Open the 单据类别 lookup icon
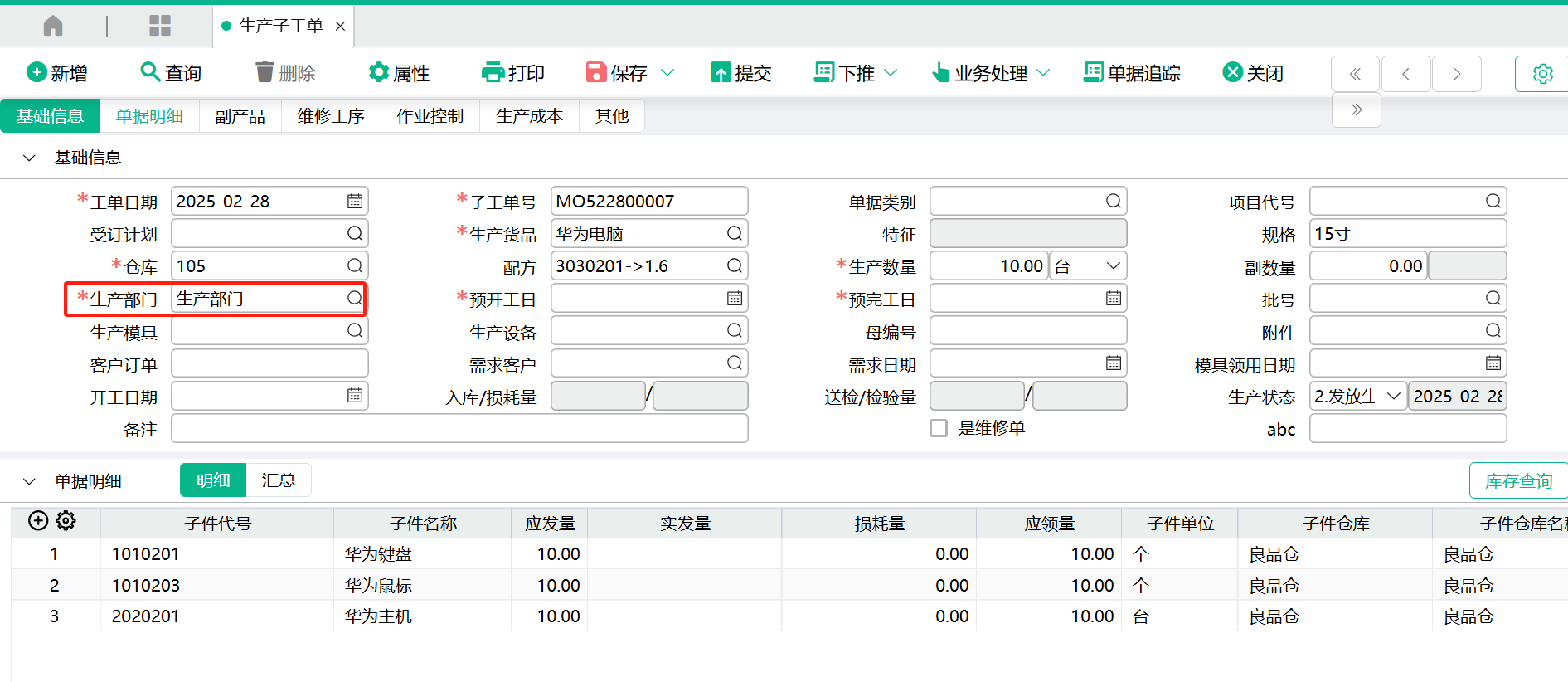The image size is (1568, 682). (1114, 201)
